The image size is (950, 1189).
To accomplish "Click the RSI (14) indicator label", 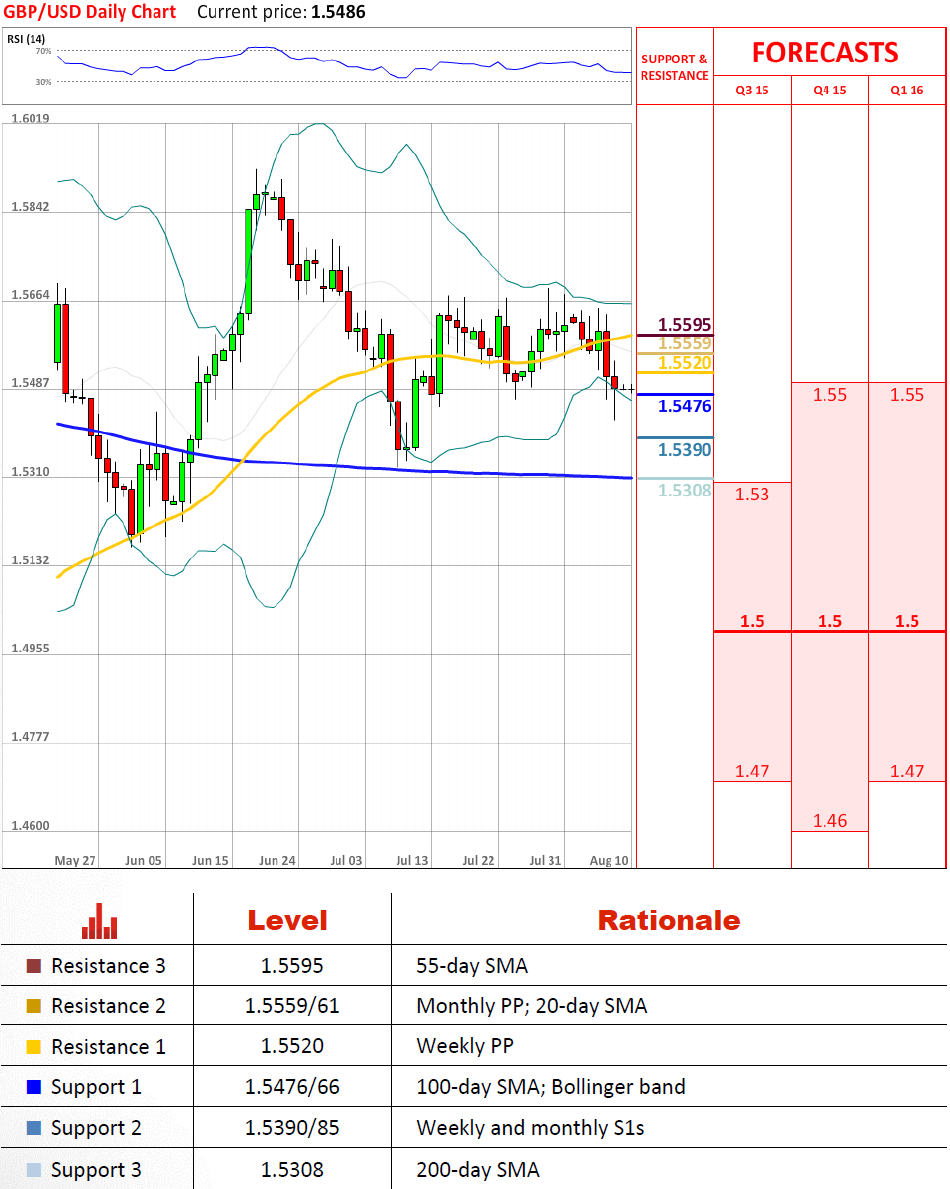I will [x=26, y=39].
